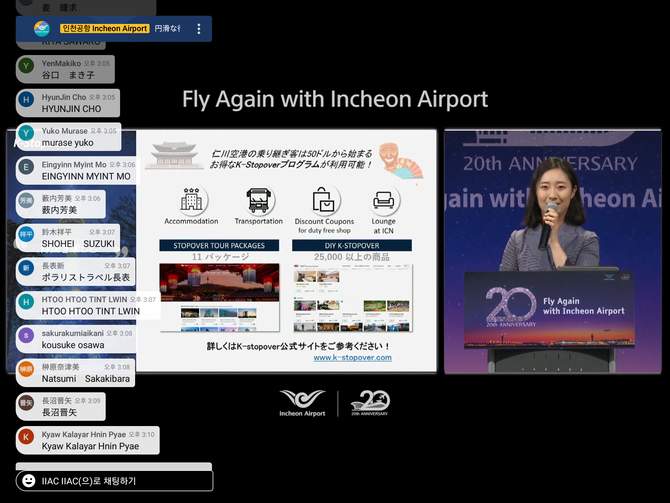Type in the IIAC chat input field
Image resolution: width=670 pixels, height=503 pixels.
(x=120, y=481)
